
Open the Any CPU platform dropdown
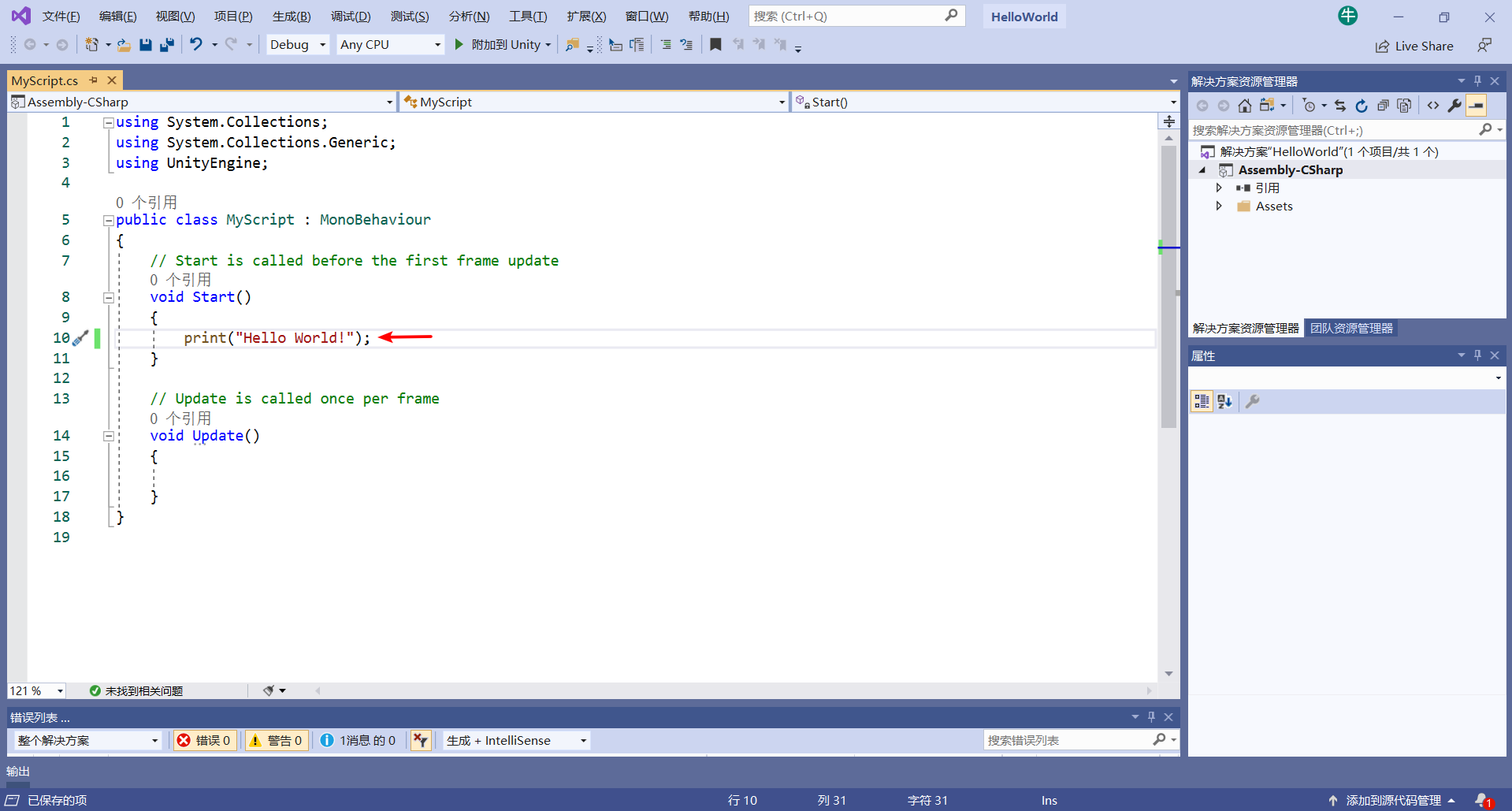coord(390,45)
